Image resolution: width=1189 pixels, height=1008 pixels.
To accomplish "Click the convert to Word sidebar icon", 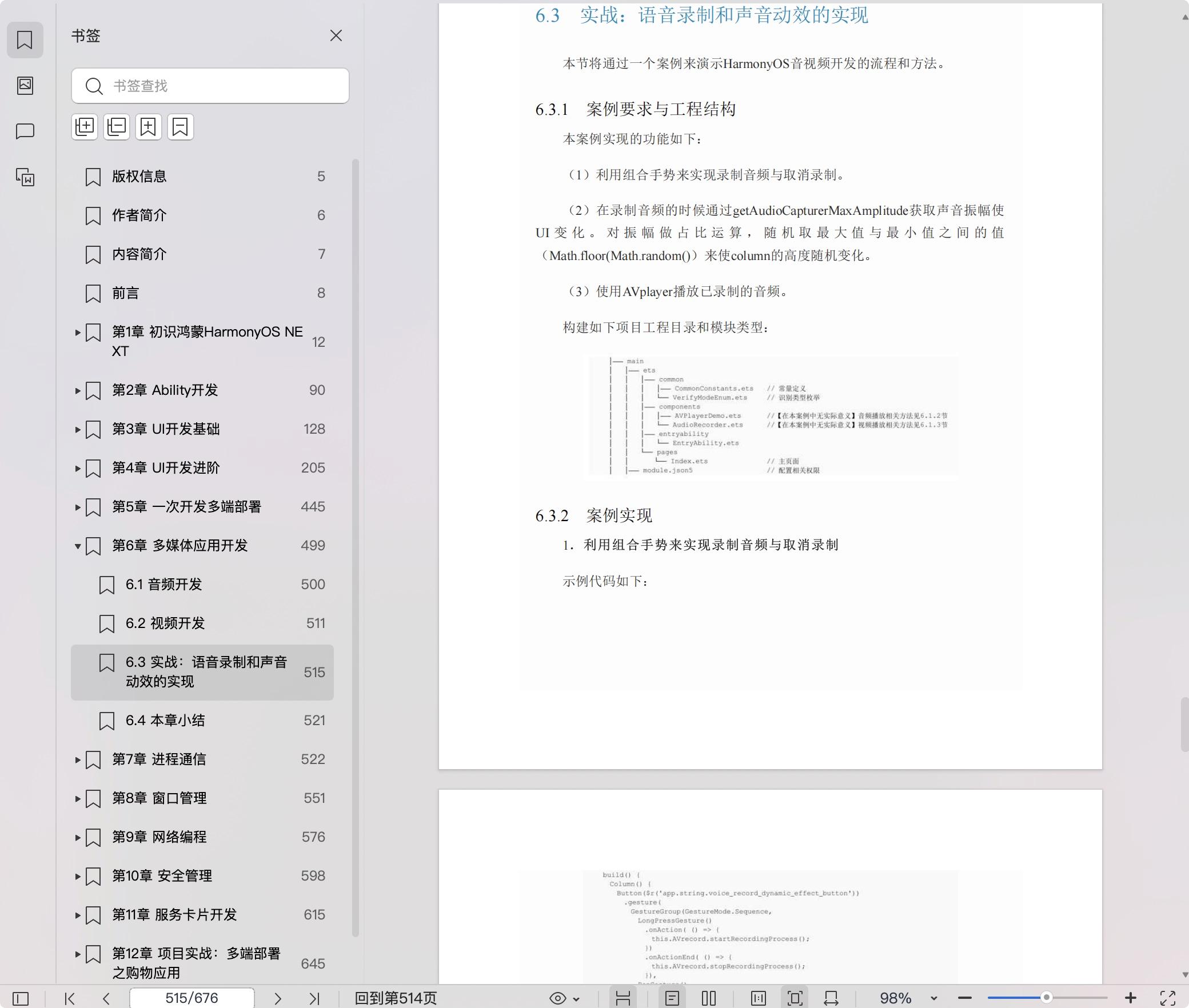I will (25, 177).
